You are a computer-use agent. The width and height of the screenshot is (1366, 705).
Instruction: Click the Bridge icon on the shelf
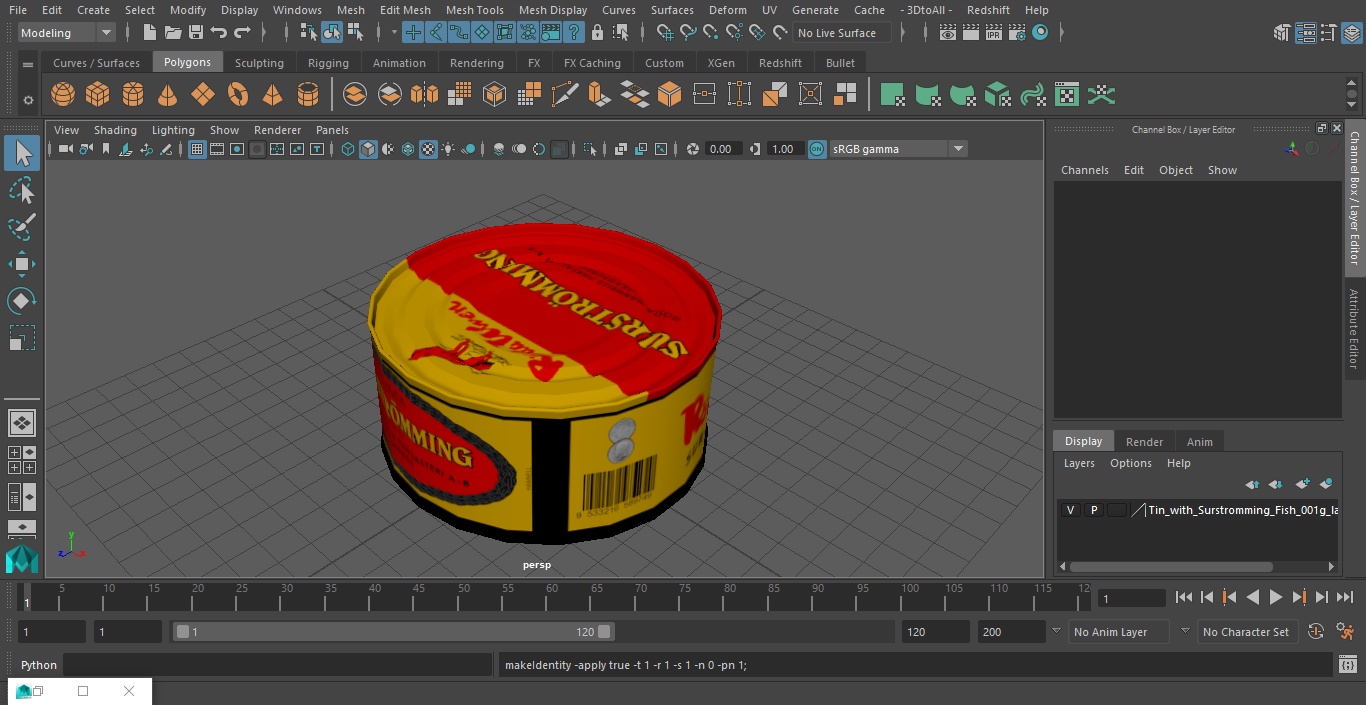tap(634, 95)
